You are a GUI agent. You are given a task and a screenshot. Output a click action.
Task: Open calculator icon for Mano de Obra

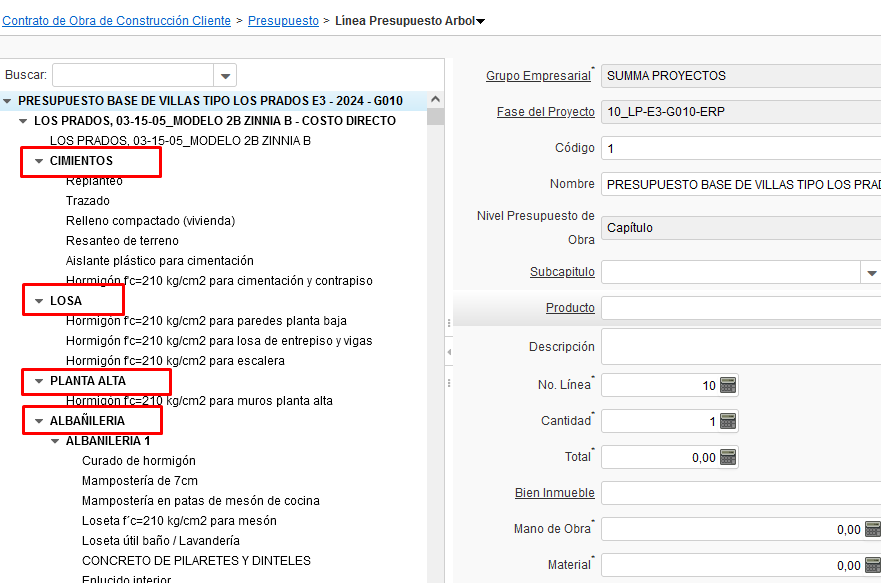(872, 529)
